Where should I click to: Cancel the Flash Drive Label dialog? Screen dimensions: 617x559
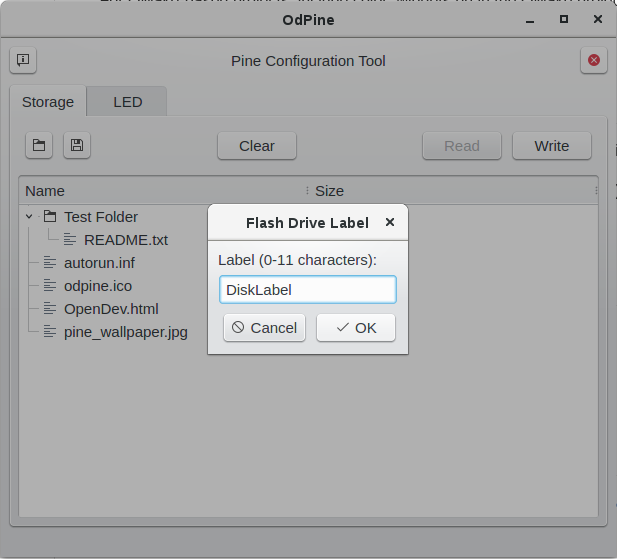[x=264, y=328]
